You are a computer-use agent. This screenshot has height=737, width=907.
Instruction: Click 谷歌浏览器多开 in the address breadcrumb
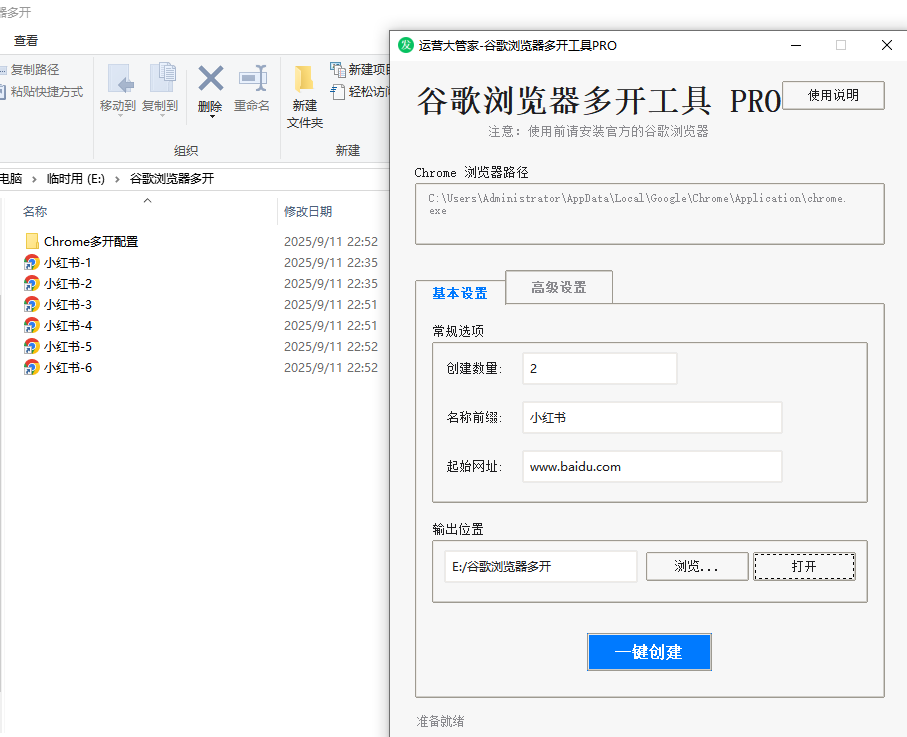(x=172, y=179)
